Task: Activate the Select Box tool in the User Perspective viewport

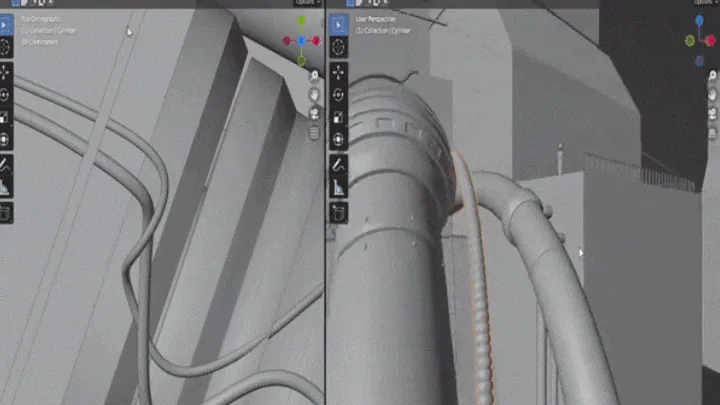Action: click(x=338, y=25)
